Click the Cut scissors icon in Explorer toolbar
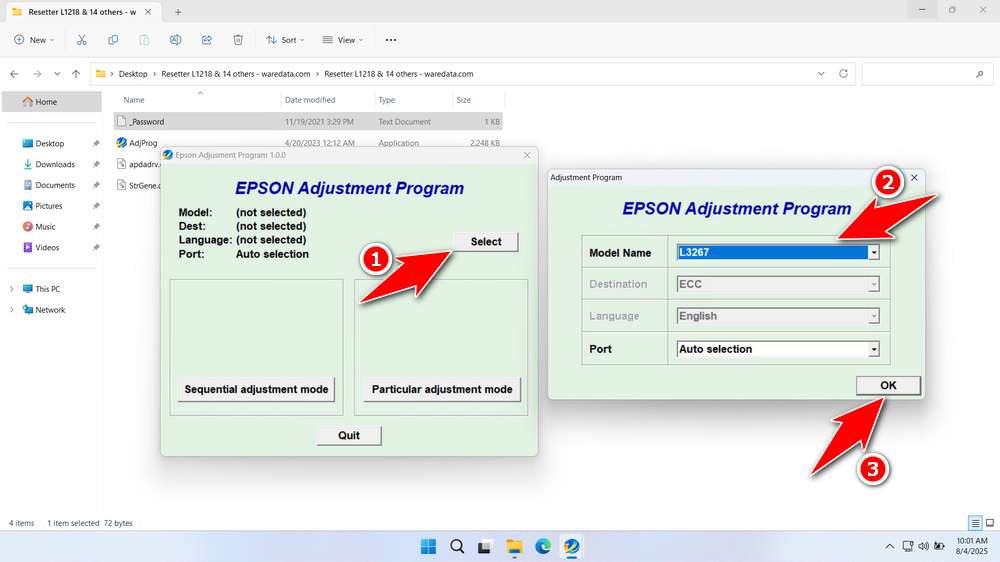The height and width of the screenshot is (562, 1000). pos(82,40)
